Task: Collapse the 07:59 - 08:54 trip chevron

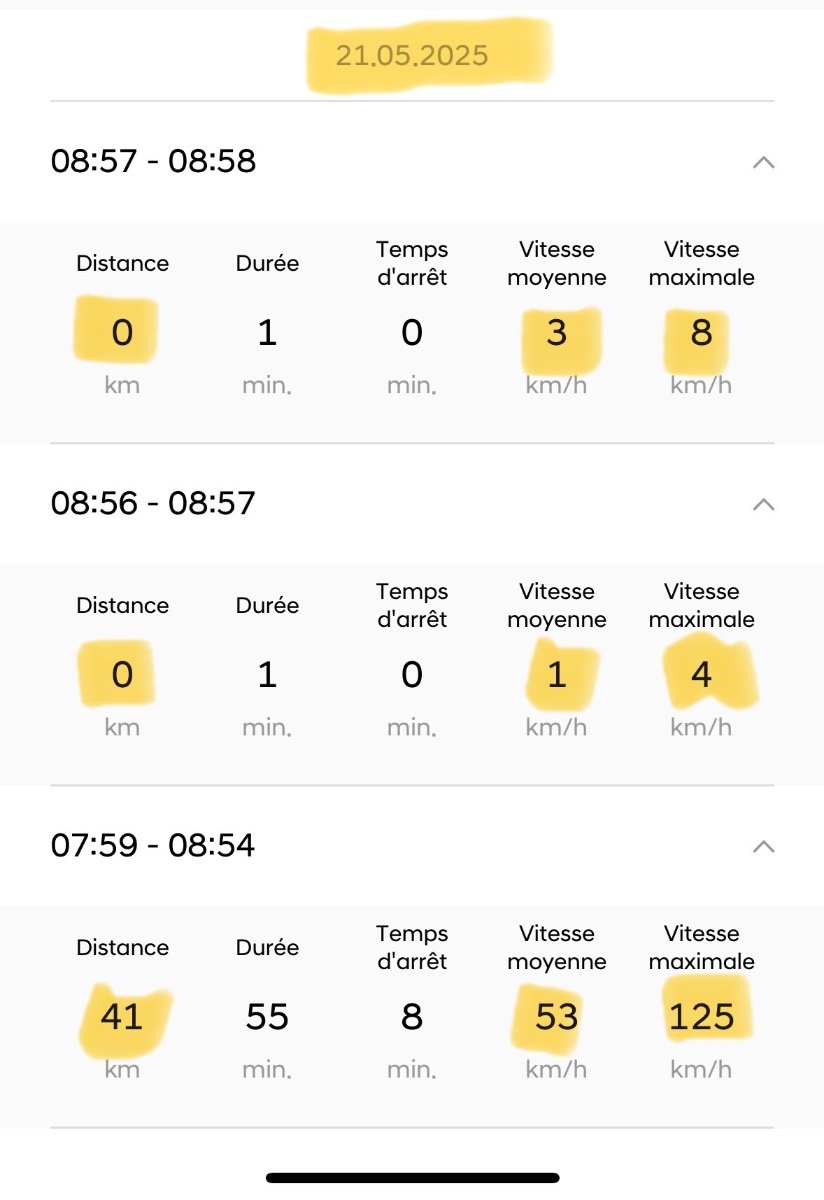Action: click(763, 846)
